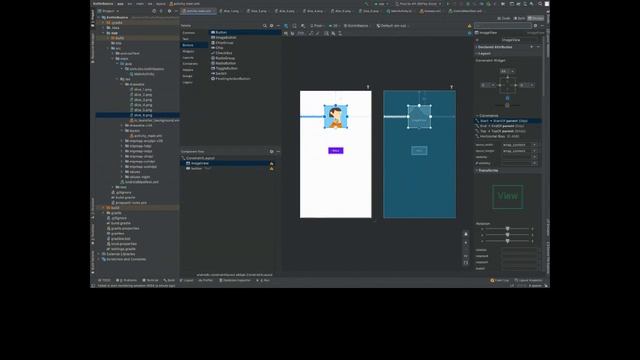Screen dimensions: 640x360
Task: Show layout warnings icon
Action: point(469,26)
